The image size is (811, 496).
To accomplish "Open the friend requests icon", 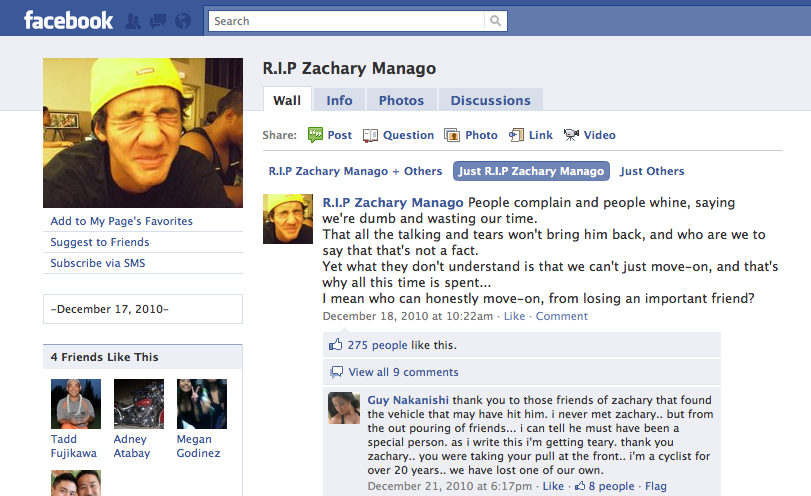I will coord(133,21).
